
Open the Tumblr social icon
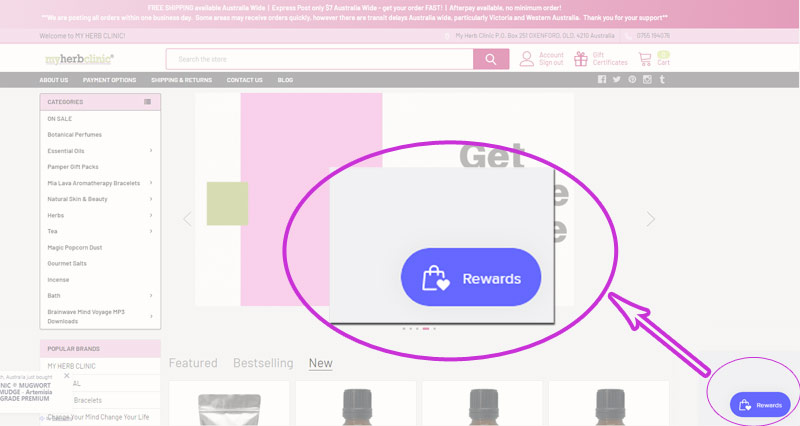(662, 80)
